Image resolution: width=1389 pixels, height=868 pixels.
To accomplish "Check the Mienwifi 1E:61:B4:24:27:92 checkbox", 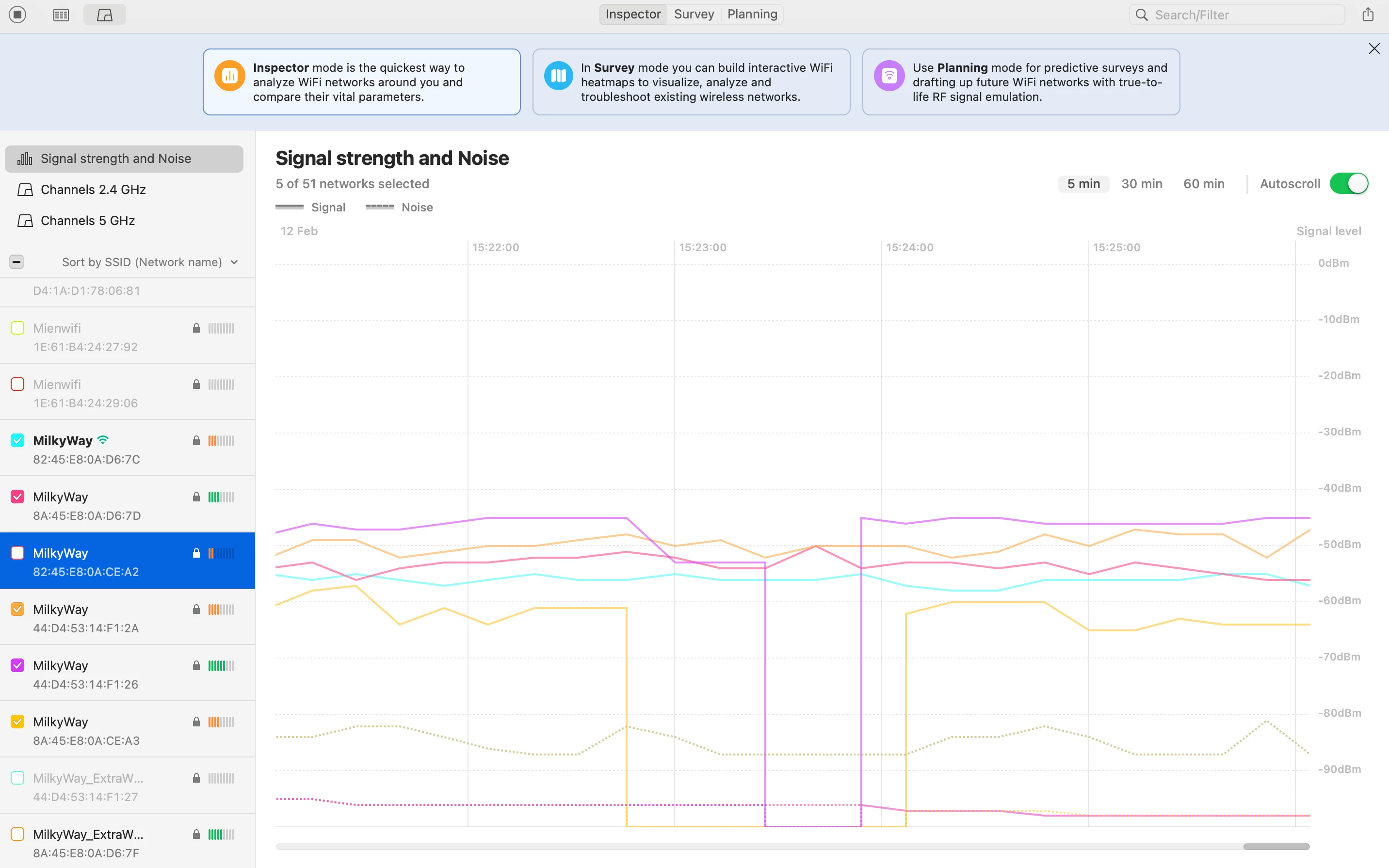I will point(18,328).
